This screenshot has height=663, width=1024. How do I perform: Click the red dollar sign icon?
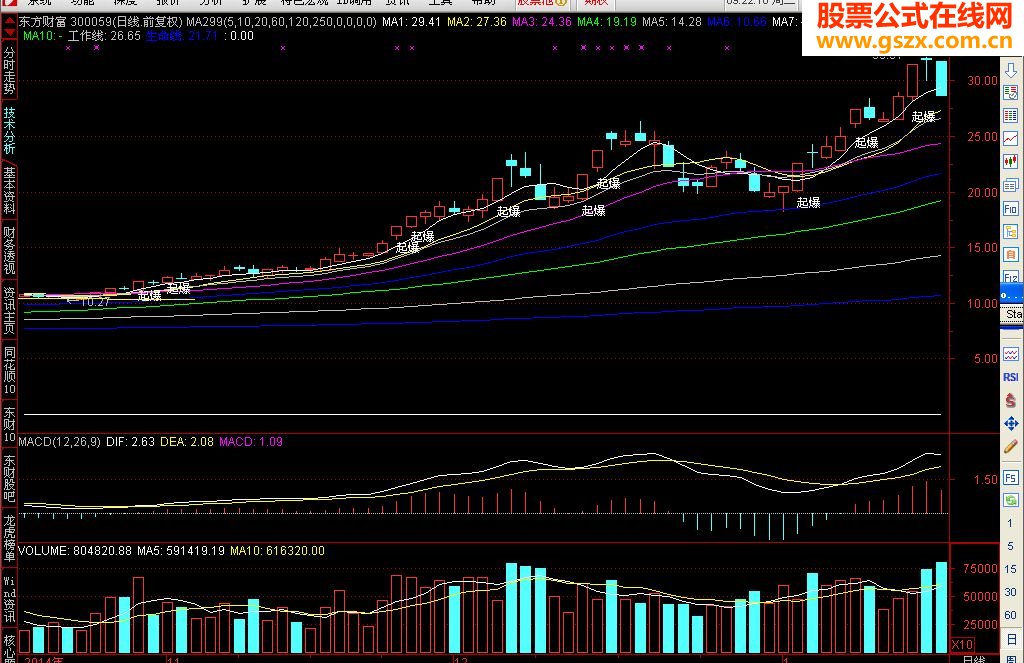point(1010,400)
